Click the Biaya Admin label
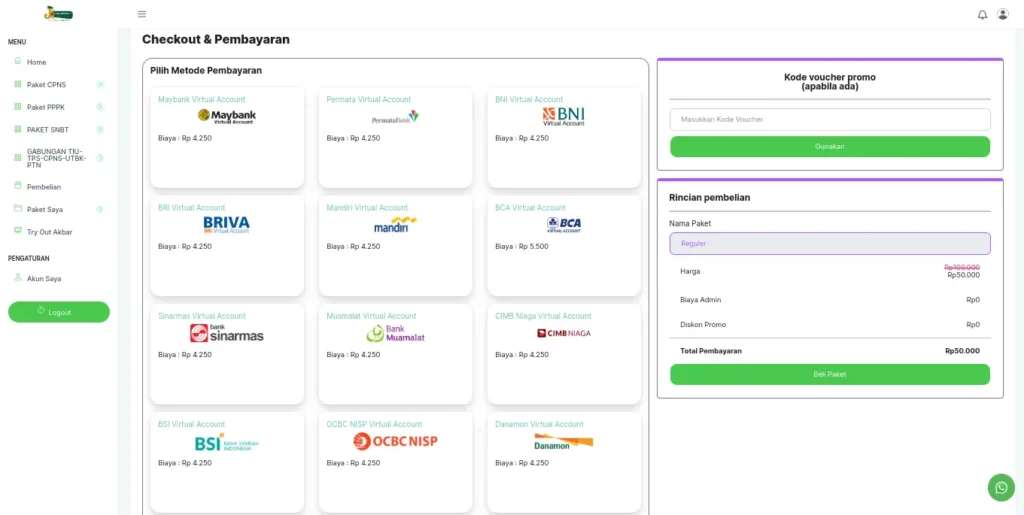The image size is (1024, 515). [x=701, y=300]
